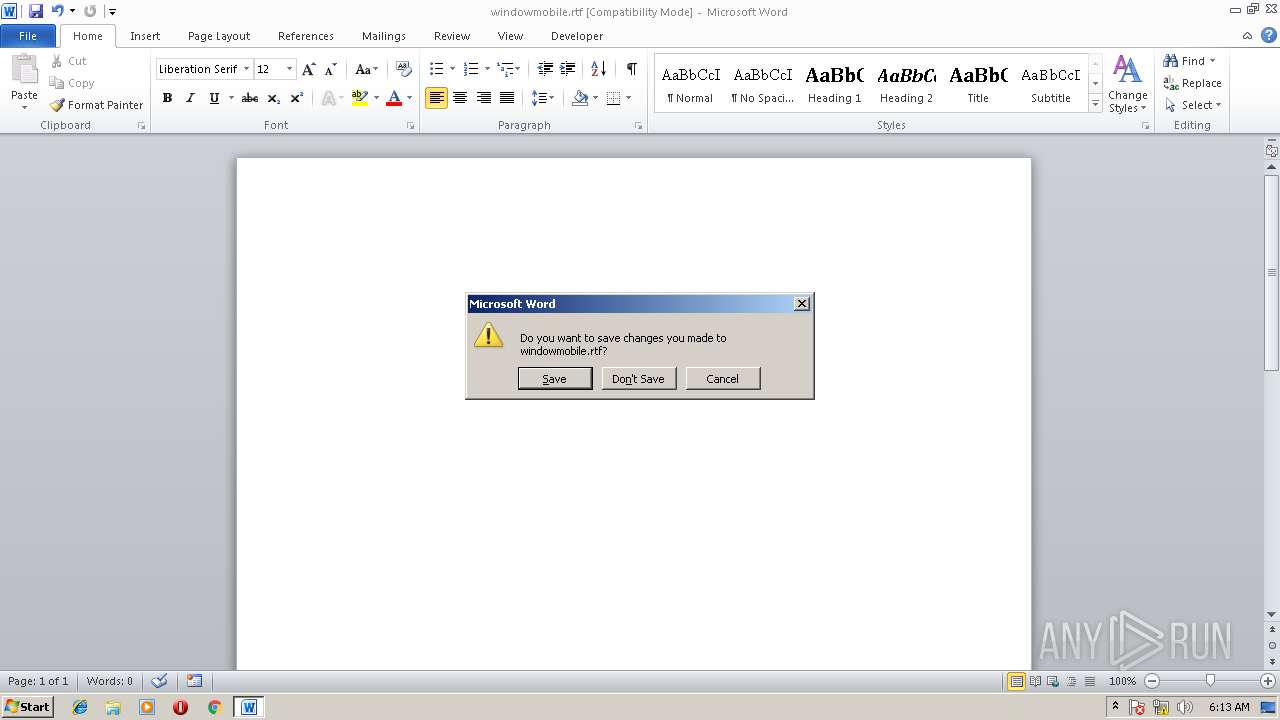Switch to the Insert tab
1280x720 pixels.
(145, 36)
